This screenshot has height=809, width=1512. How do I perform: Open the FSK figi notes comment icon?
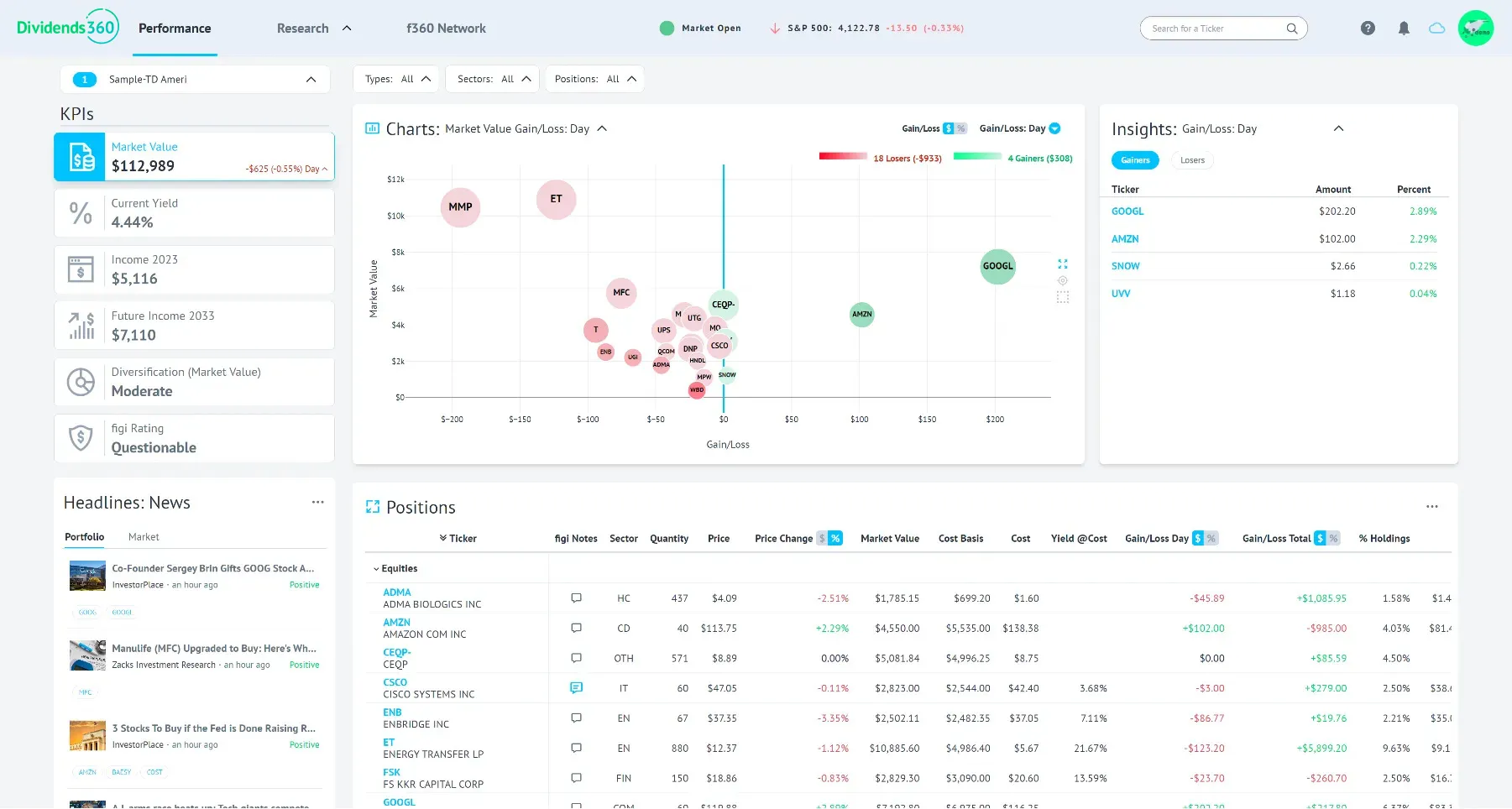tap(576, 778)
